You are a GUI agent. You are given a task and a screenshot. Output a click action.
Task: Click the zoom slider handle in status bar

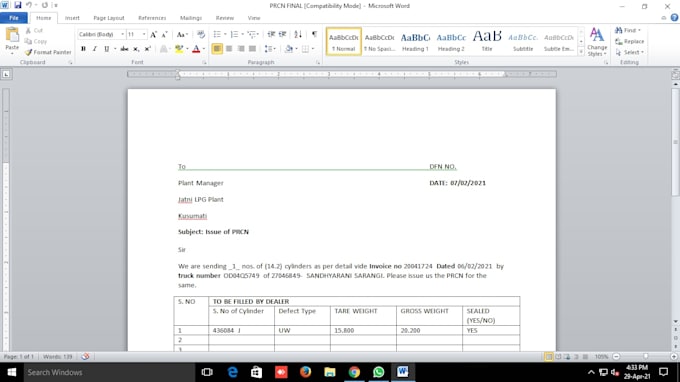pos(646,356)
